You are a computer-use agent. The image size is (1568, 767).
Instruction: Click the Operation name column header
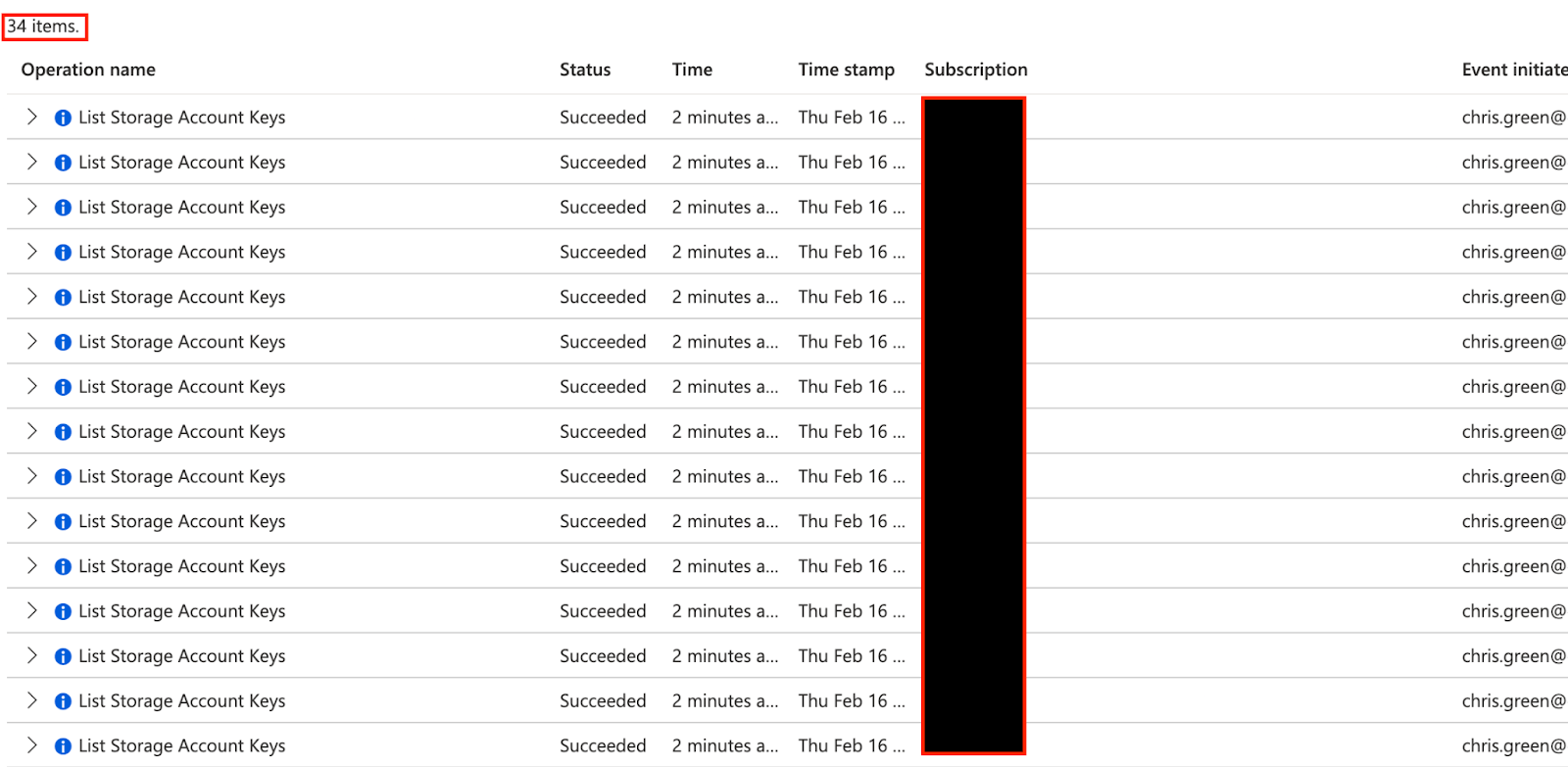pos(87,70)
